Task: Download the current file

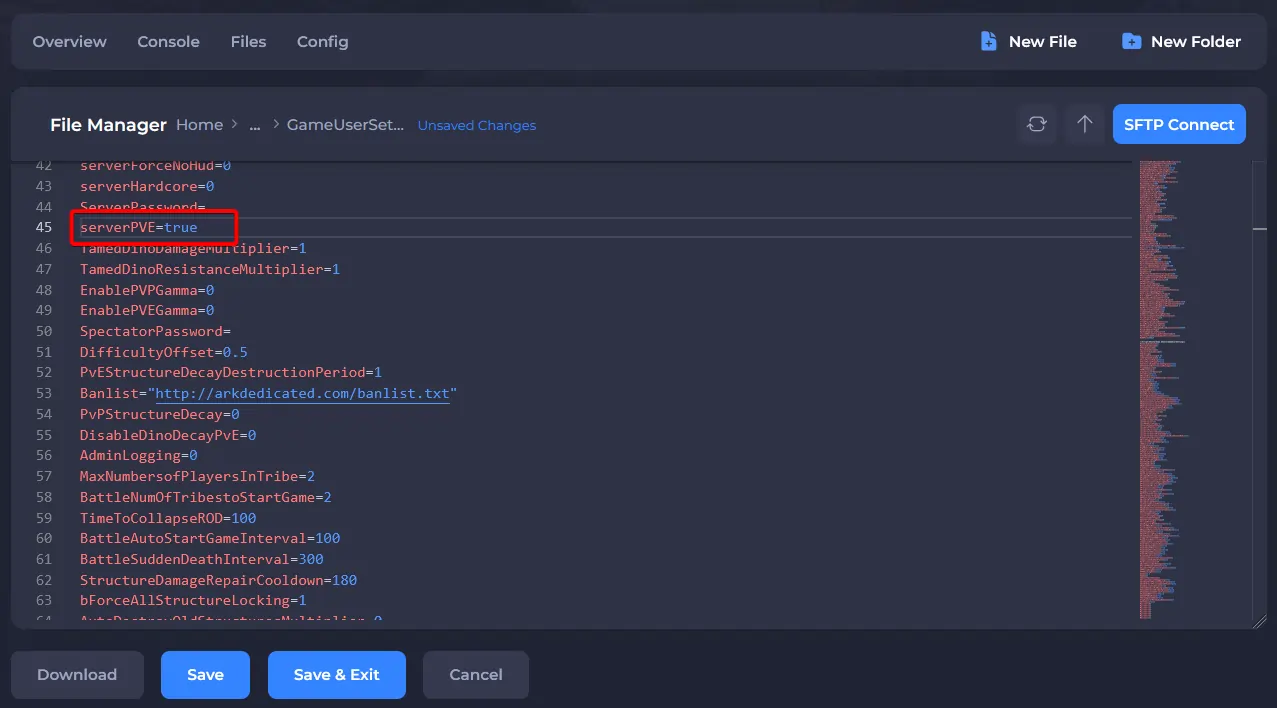Action: (x=77, y=674)
